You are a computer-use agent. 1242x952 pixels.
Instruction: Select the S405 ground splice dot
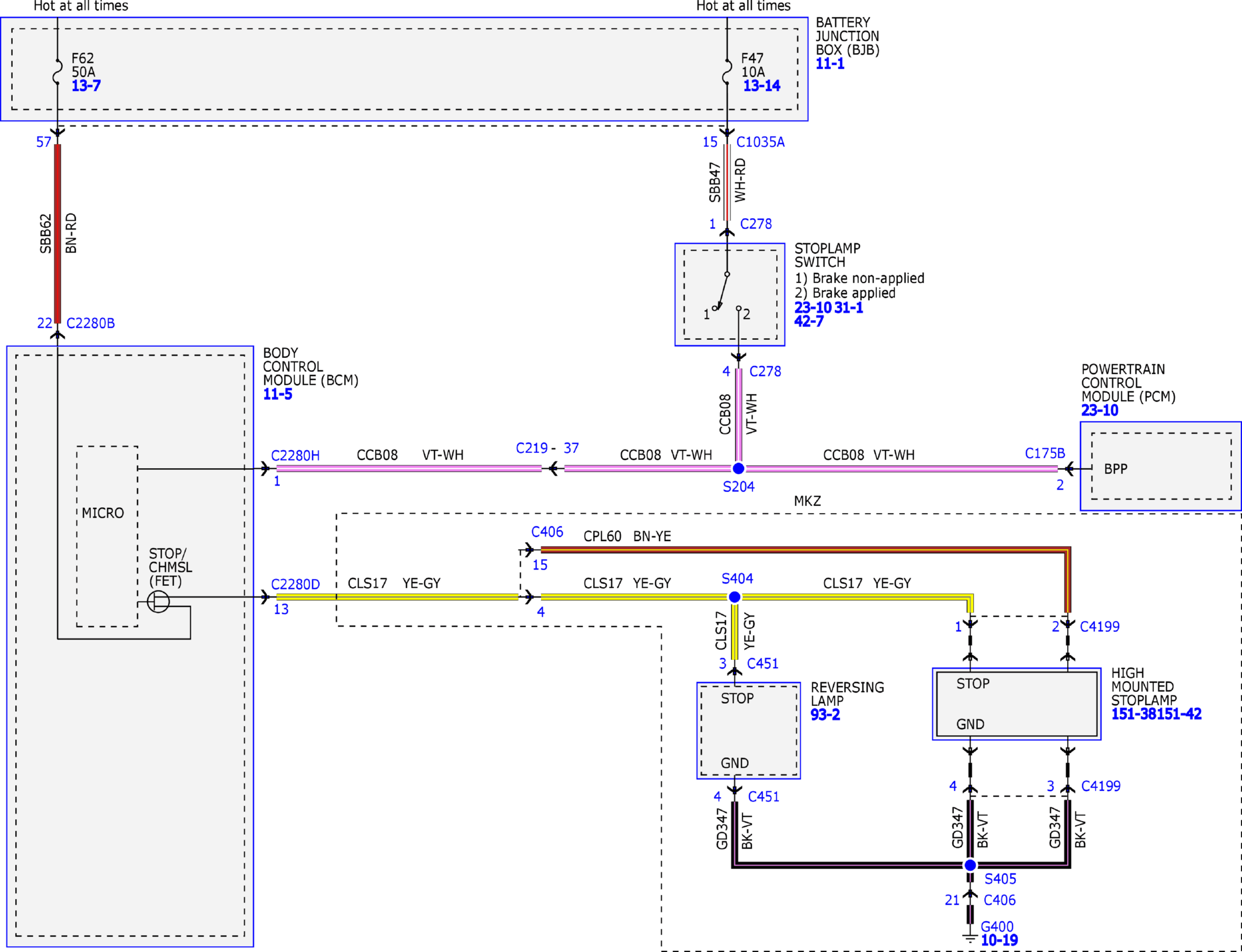970,865
